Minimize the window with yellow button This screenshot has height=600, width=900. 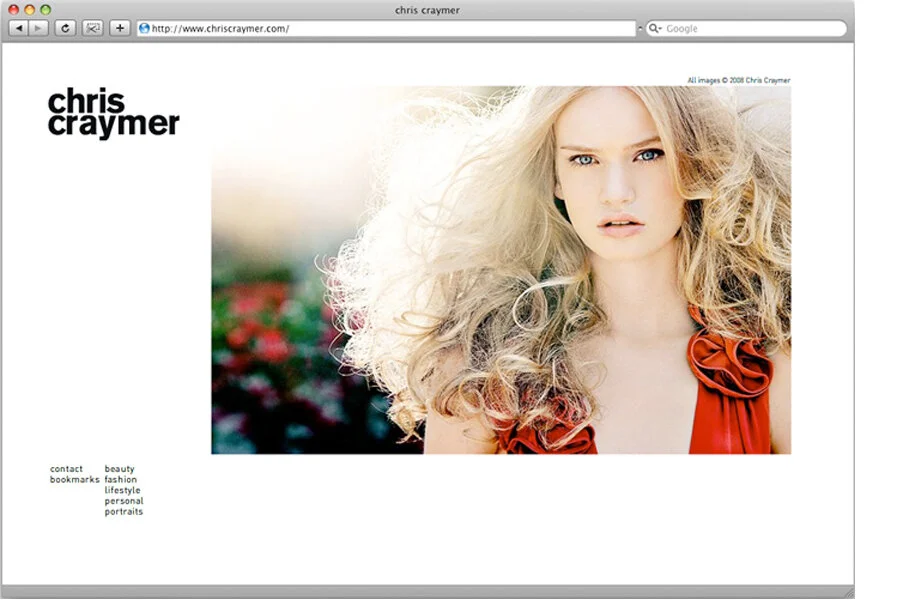[x=29, y=10]
